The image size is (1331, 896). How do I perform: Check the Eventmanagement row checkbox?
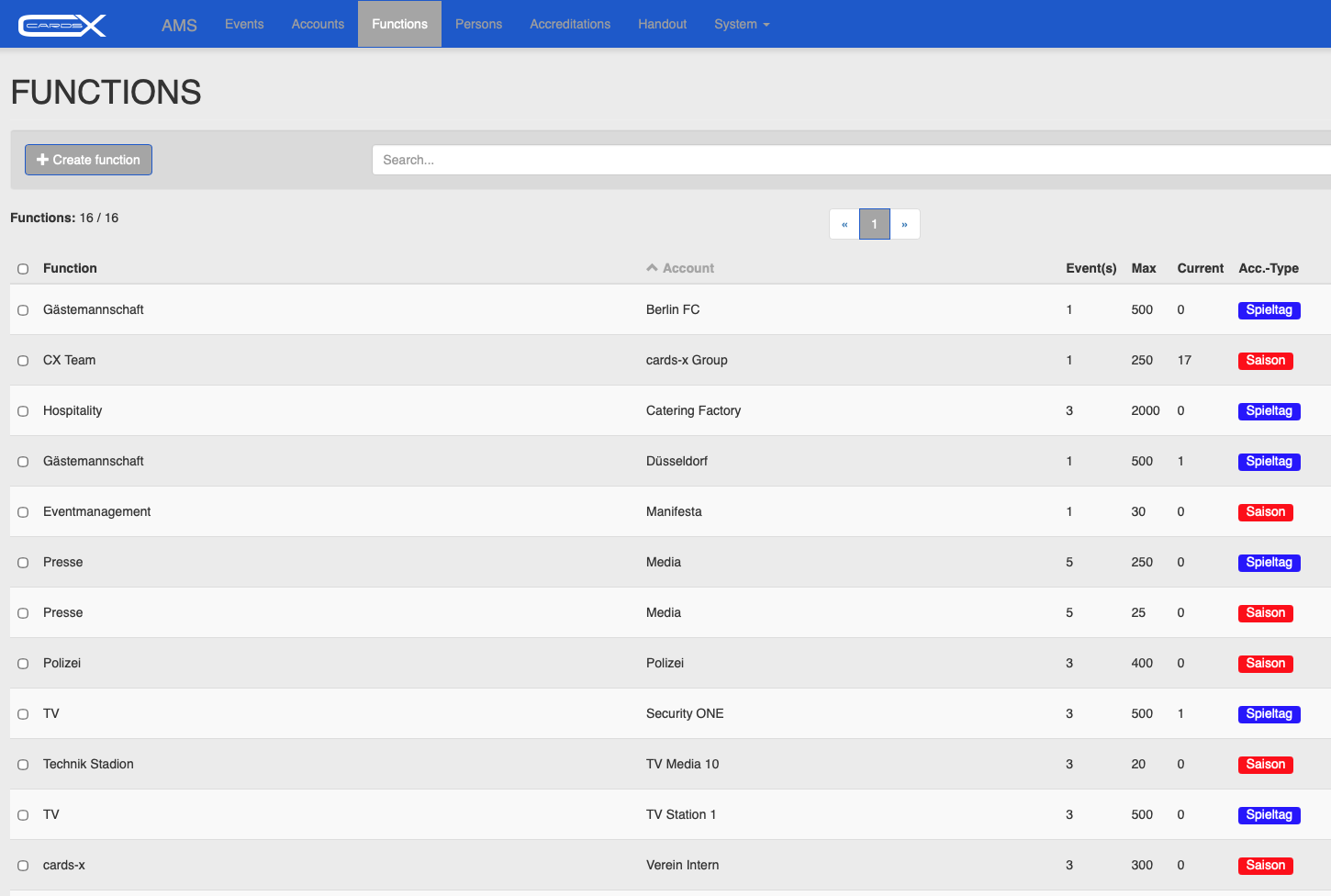23,512
